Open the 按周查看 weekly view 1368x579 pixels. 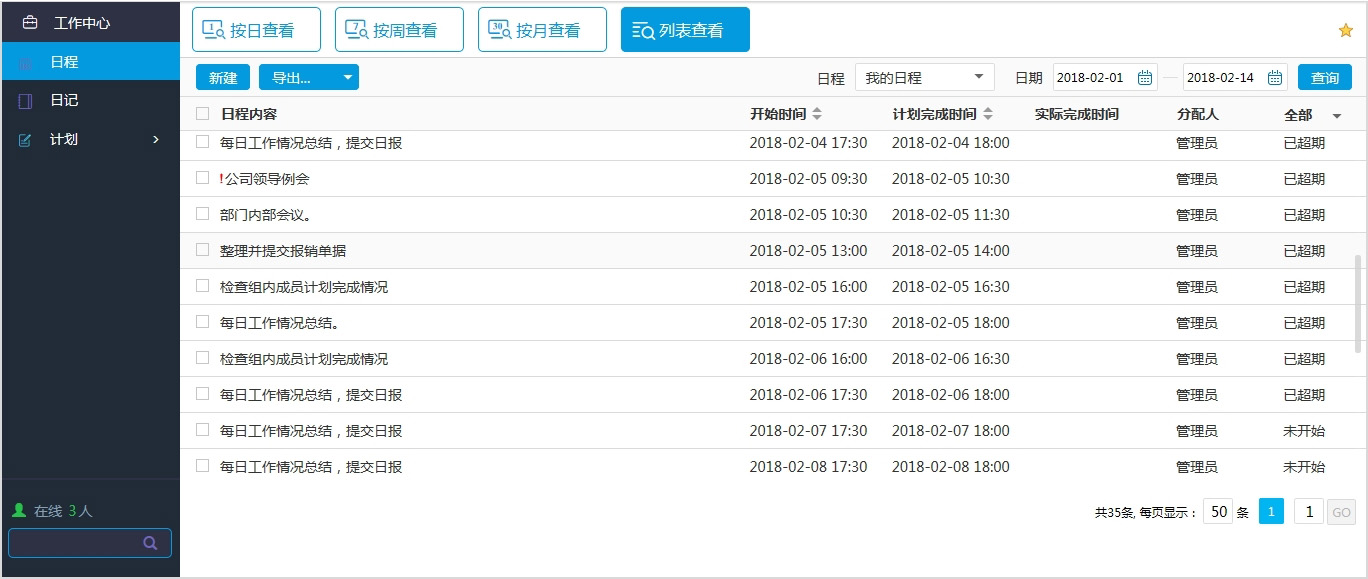pos(399,29)
